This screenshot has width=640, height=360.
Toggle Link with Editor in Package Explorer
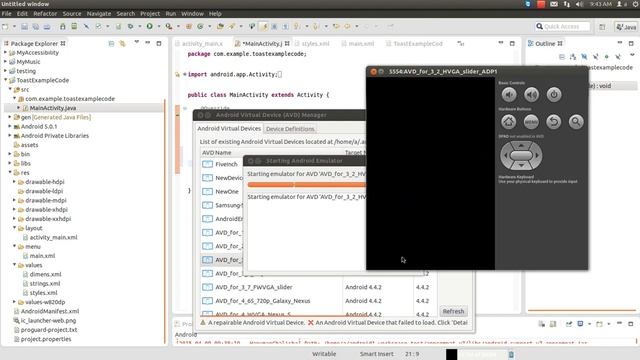point(122,43)
